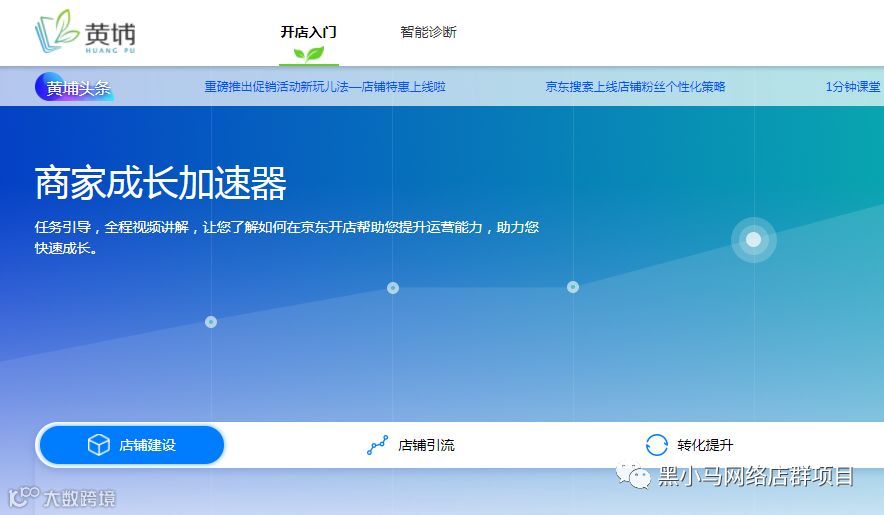Click the 黄埔头条 badge
This screenshot has height=515, width=884.
coord(74,87)
